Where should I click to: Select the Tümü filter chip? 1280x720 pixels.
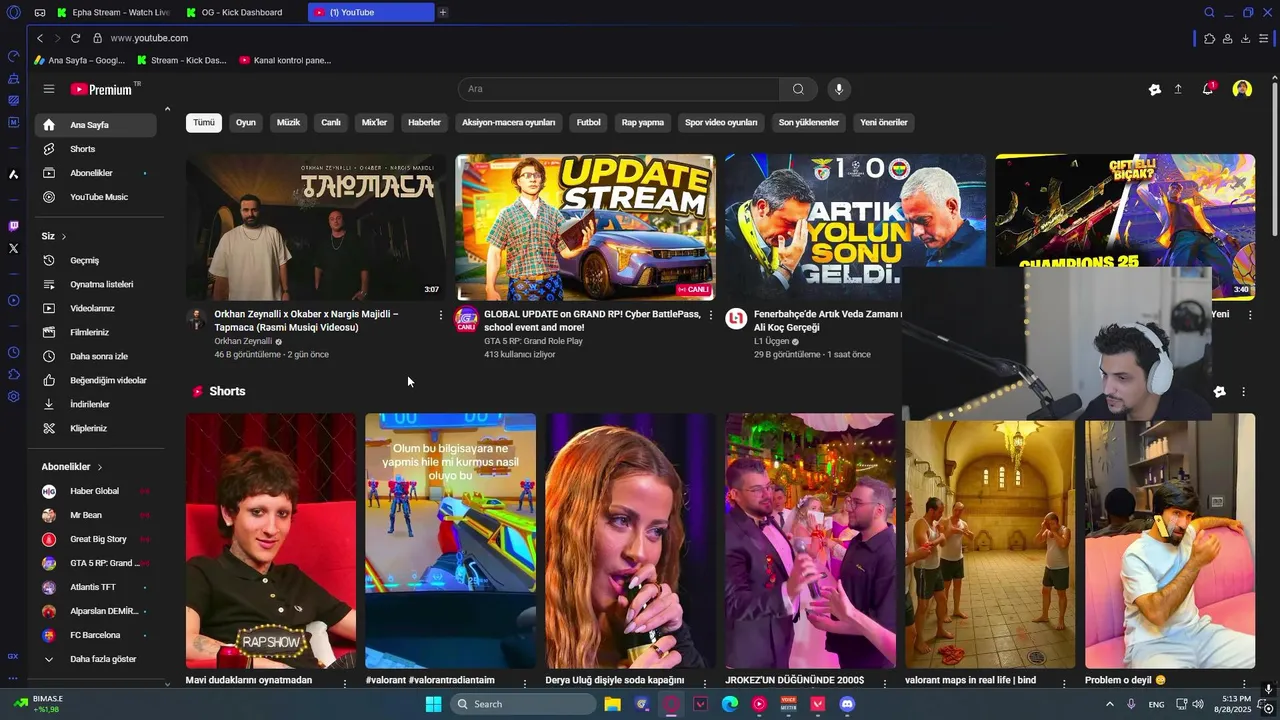click(x=204, y=122)
